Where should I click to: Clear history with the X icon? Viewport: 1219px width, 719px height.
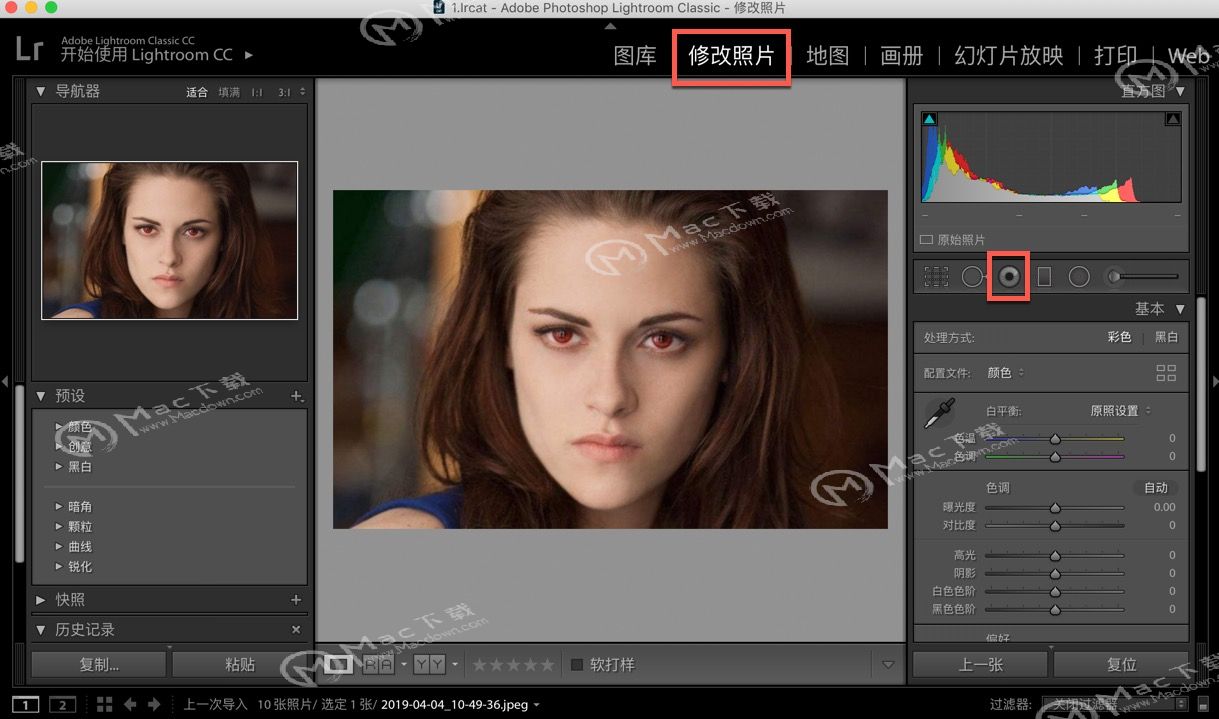coord(296,630)
